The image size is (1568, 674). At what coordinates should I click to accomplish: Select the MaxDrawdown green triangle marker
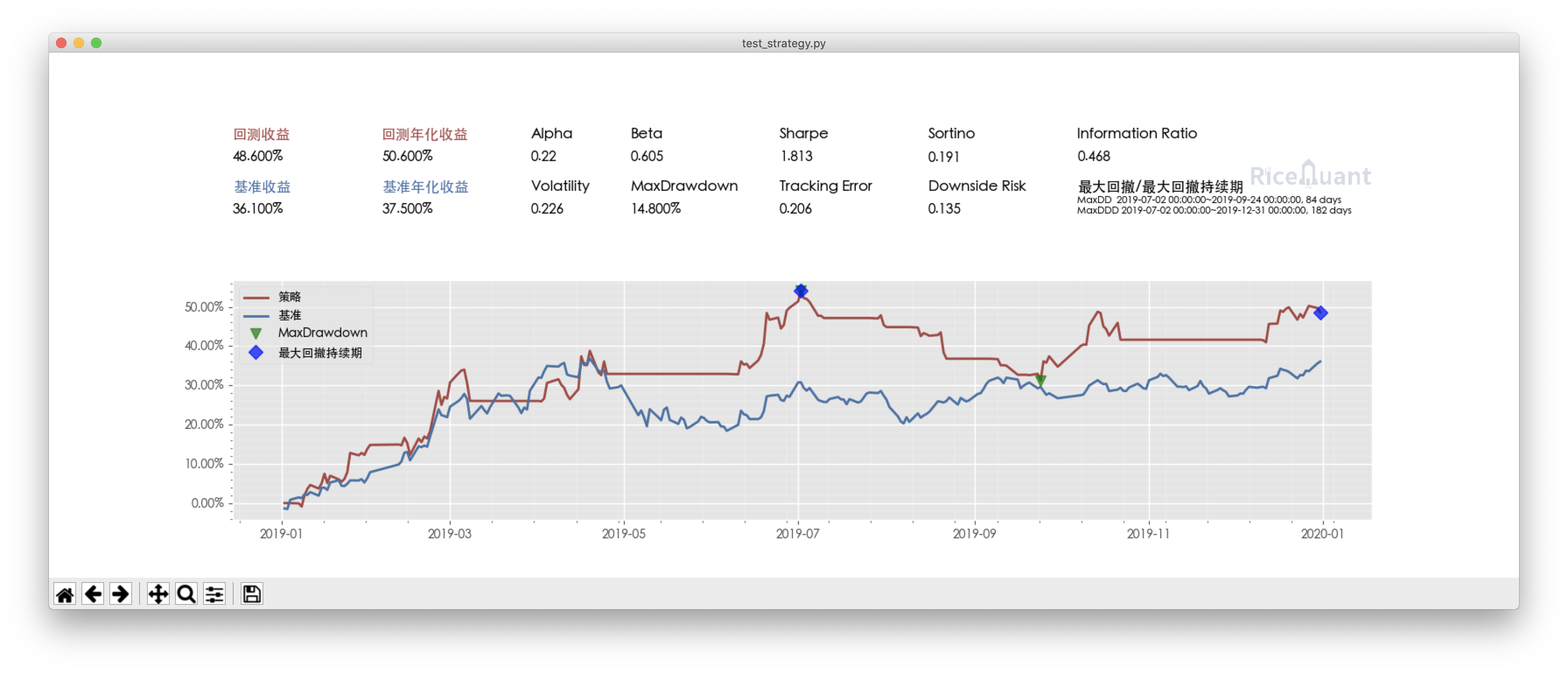[1040, 378]
